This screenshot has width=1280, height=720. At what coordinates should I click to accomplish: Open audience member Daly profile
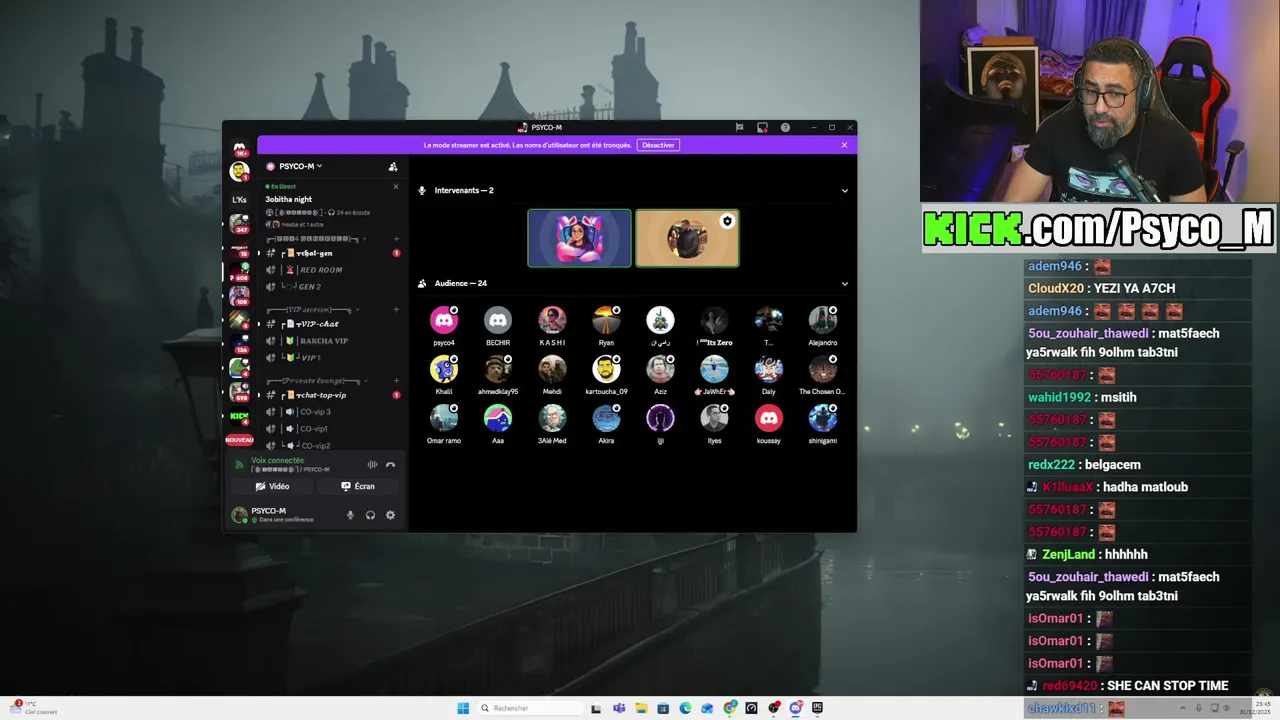tap(768, 375)
